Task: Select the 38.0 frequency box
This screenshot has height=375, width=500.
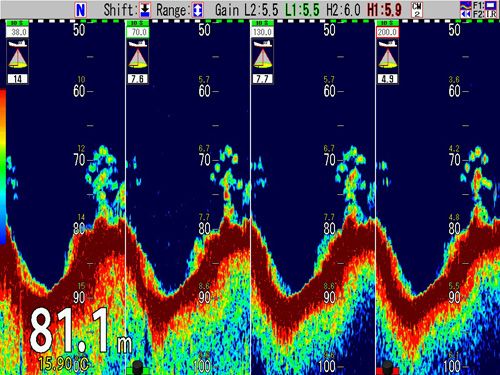Action: [x=18, y=32]
